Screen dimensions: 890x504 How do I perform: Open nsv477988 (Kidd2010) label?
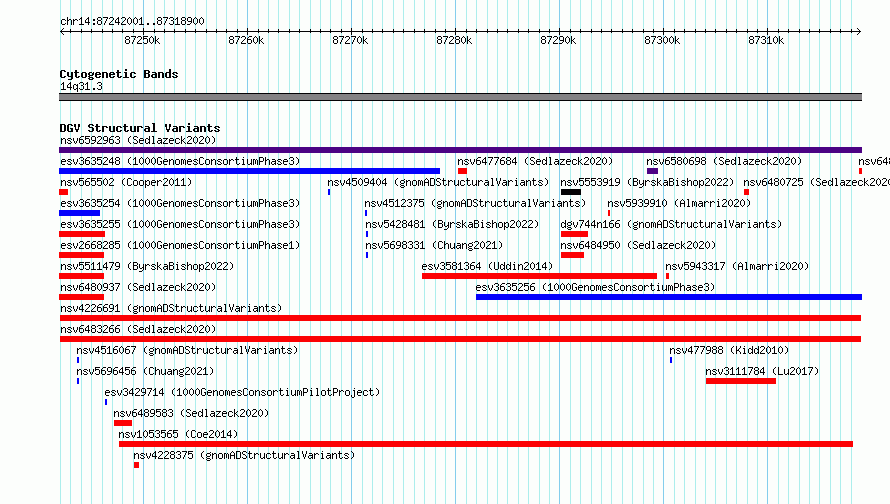point(729,350)
